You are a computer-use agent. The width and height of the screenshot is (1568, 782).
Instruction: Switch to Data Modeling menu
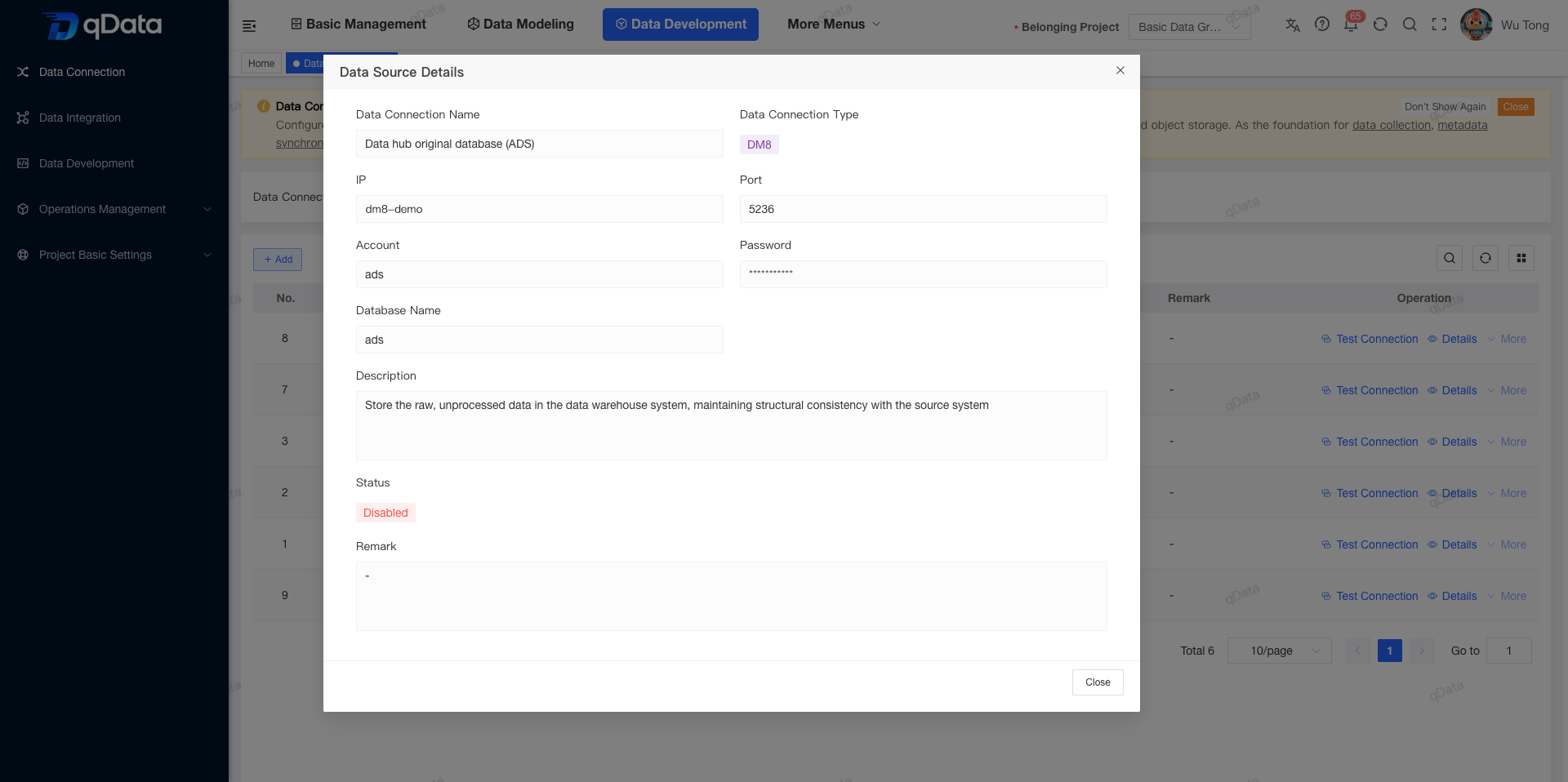(x=520, y=24)
